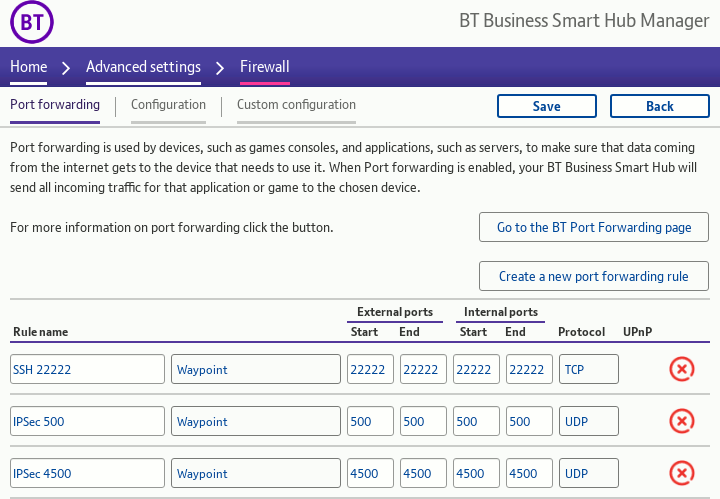Open Waypoint device selector for SSH 22222
The image size is (720, 499).
point(256,369)
